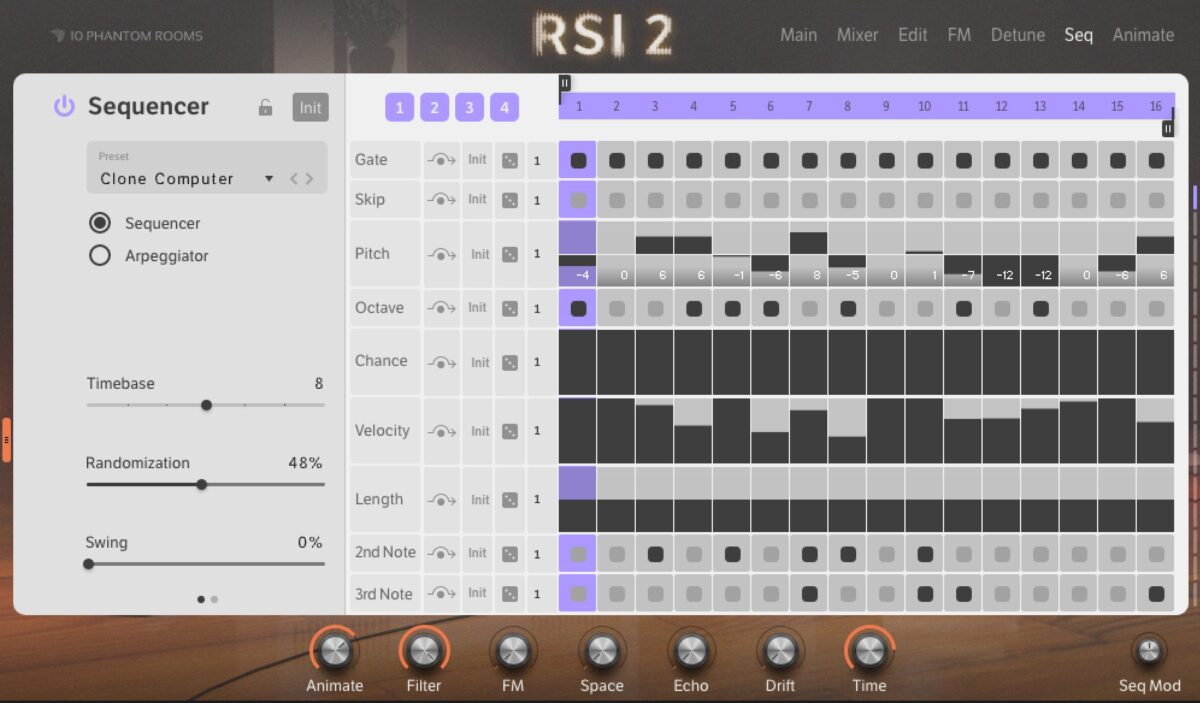Screen dimensions: 1200x703
Task: Select the modulation icon on the Octave row
Action: (442, 307)
